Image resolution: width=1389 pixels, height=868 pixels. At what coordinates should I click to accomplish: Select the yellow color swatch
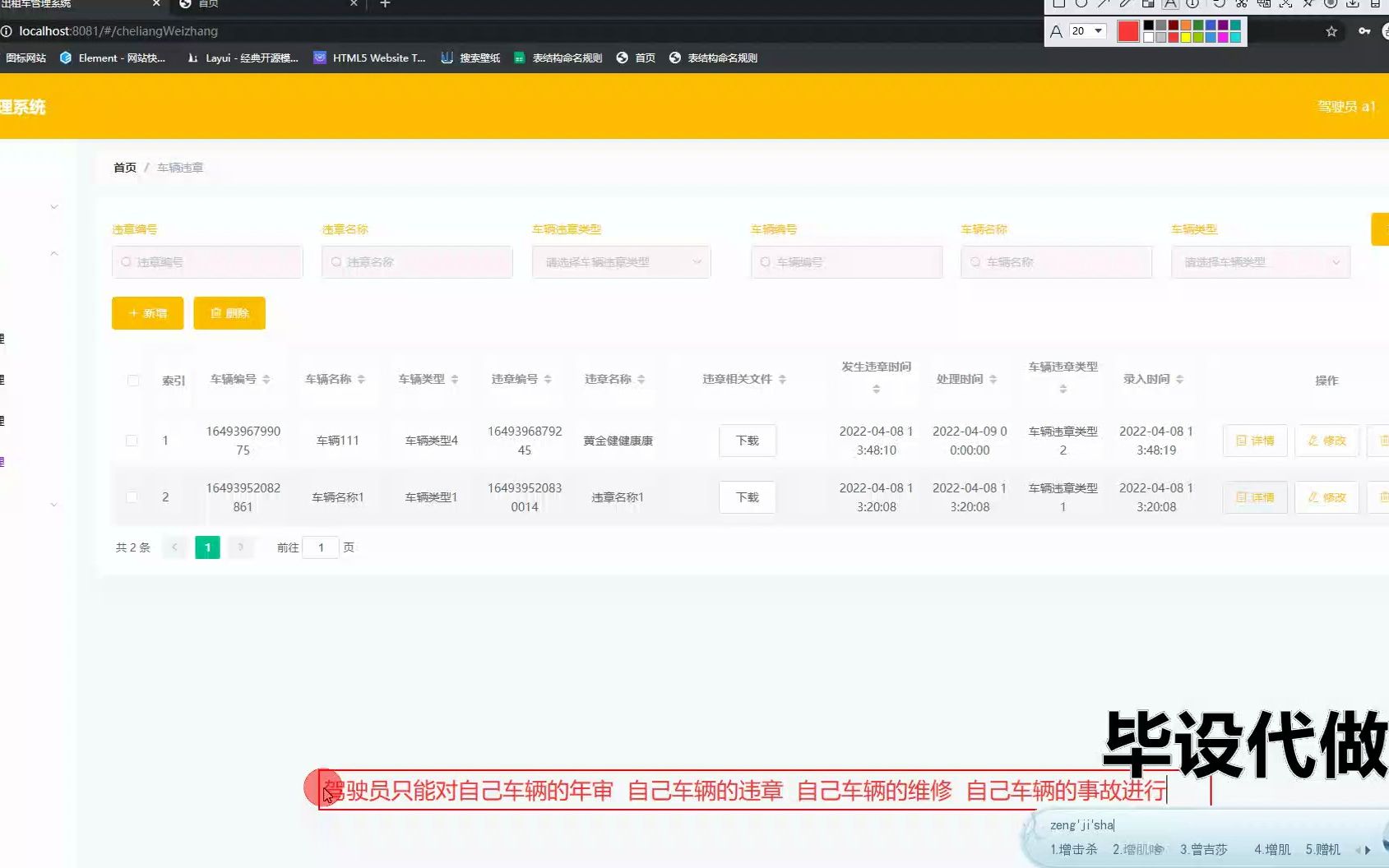pos(1185,37)
